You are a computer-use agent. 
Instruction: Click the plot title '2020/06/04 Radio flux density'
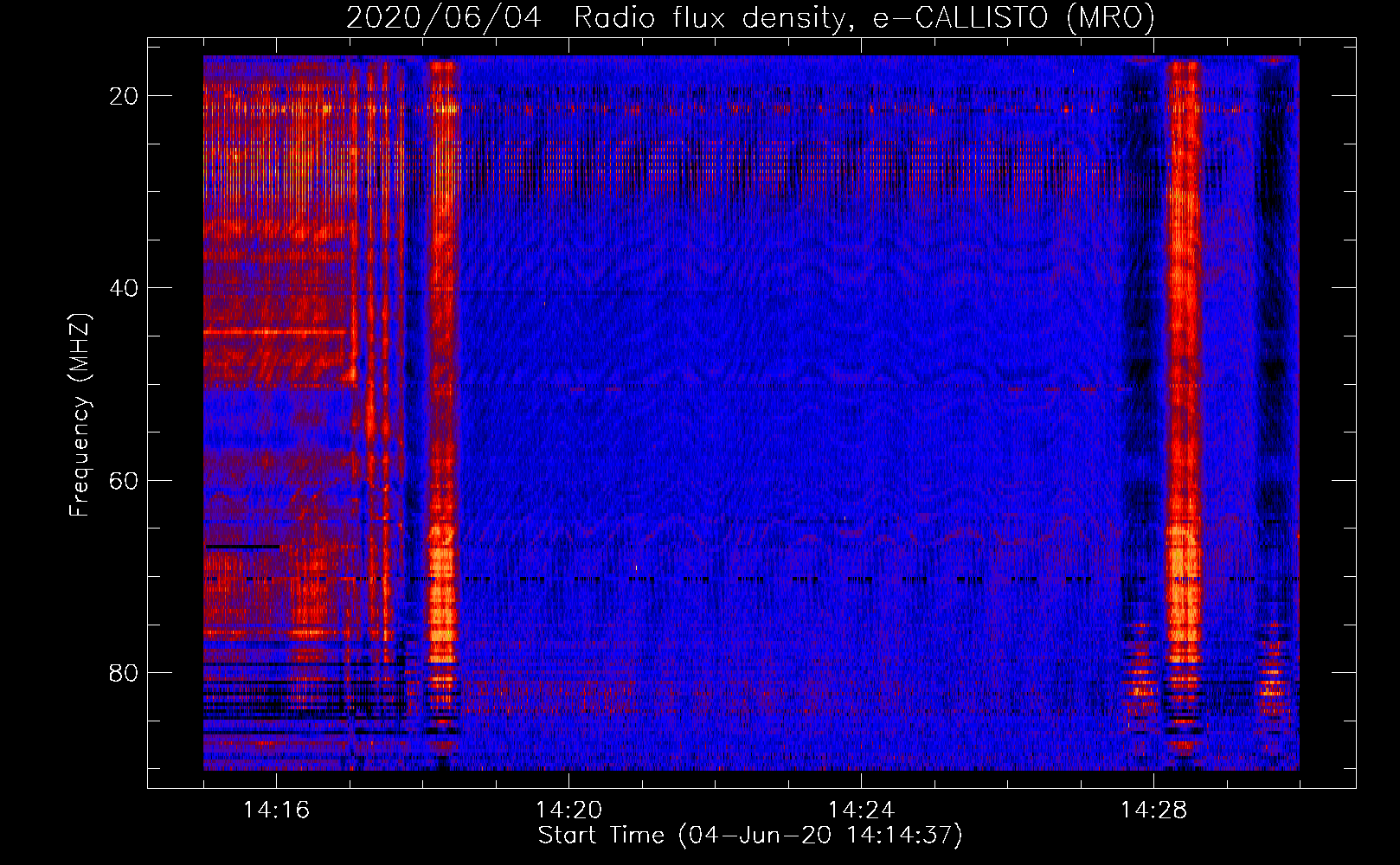pos(750,17)
